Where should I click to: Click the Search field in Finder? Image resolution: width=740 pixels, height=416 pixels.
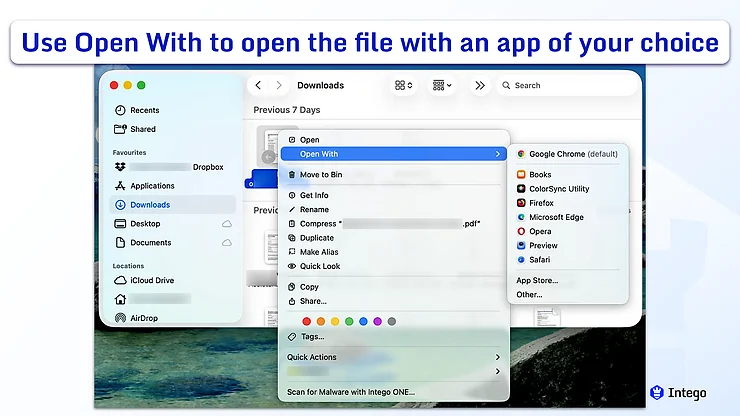pyautogui.click(x=568, y=85)
